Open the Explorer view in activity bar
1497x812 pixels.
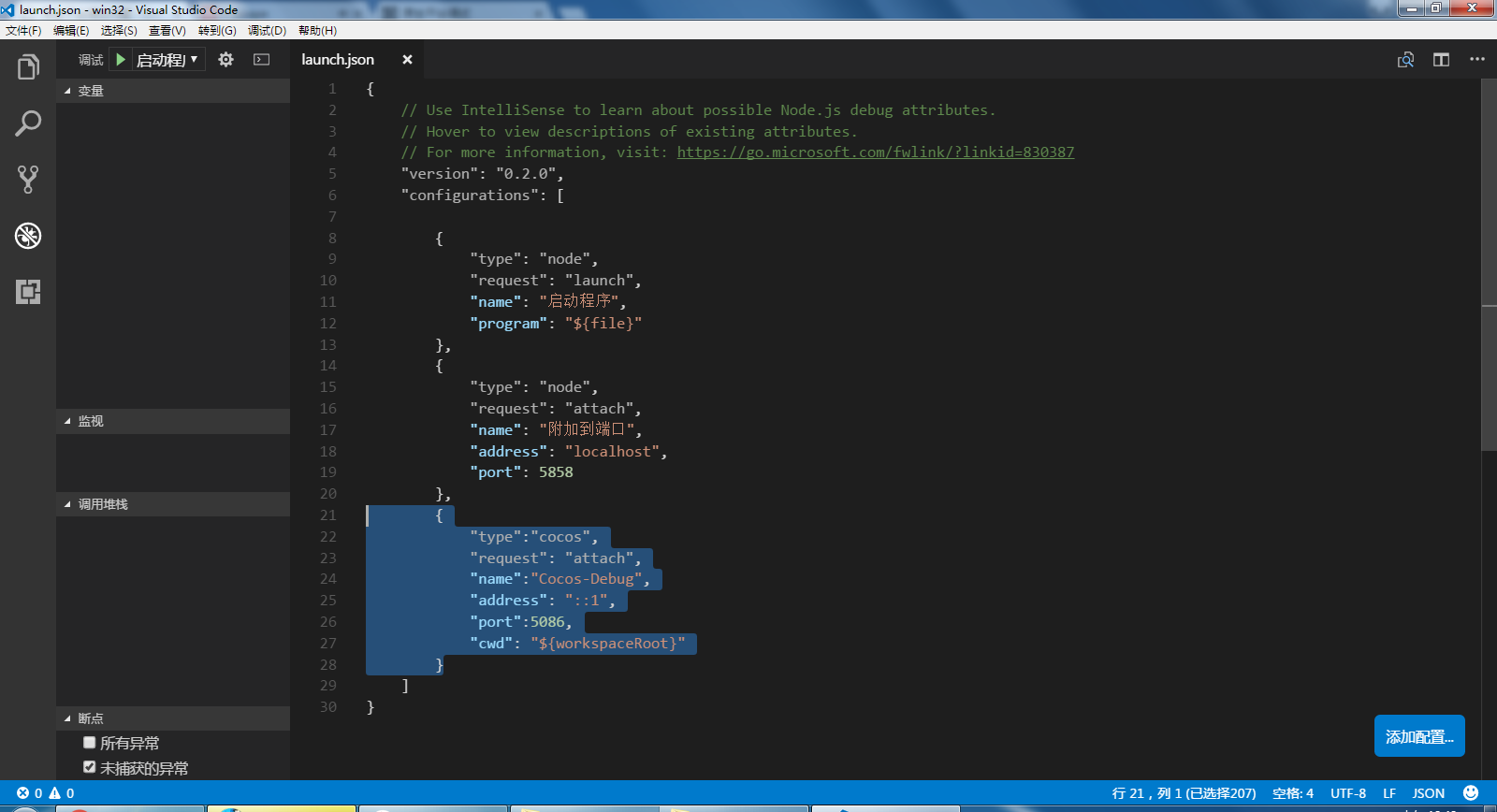pyautogui.click(x=28, y=67)
